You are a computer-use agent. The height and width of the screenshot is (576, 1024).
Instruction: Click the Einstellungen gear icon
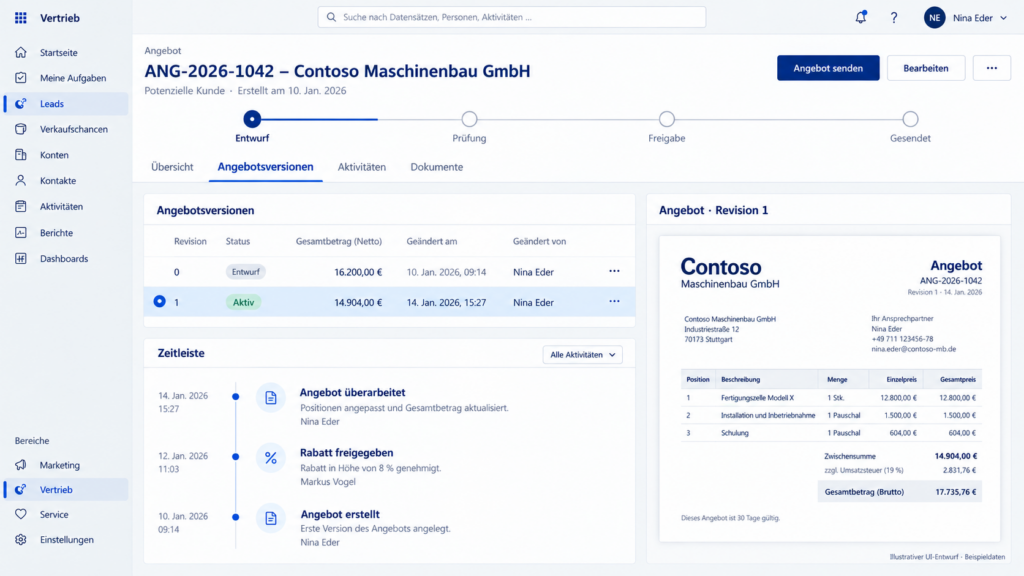pyautogui.click(x=21, y=539)
